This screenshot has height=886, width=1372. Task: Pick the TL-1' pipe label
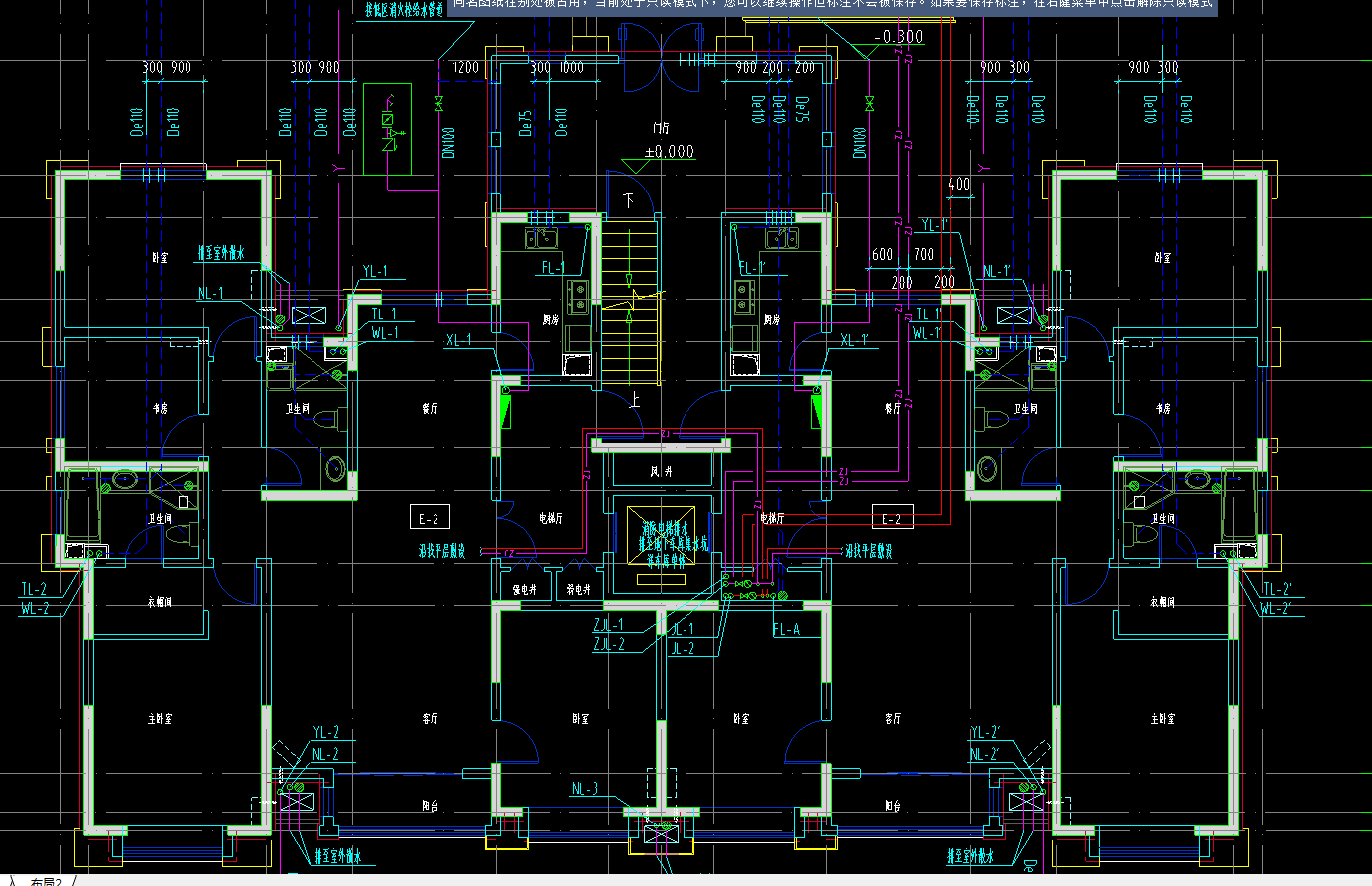(x=930, y=314)
